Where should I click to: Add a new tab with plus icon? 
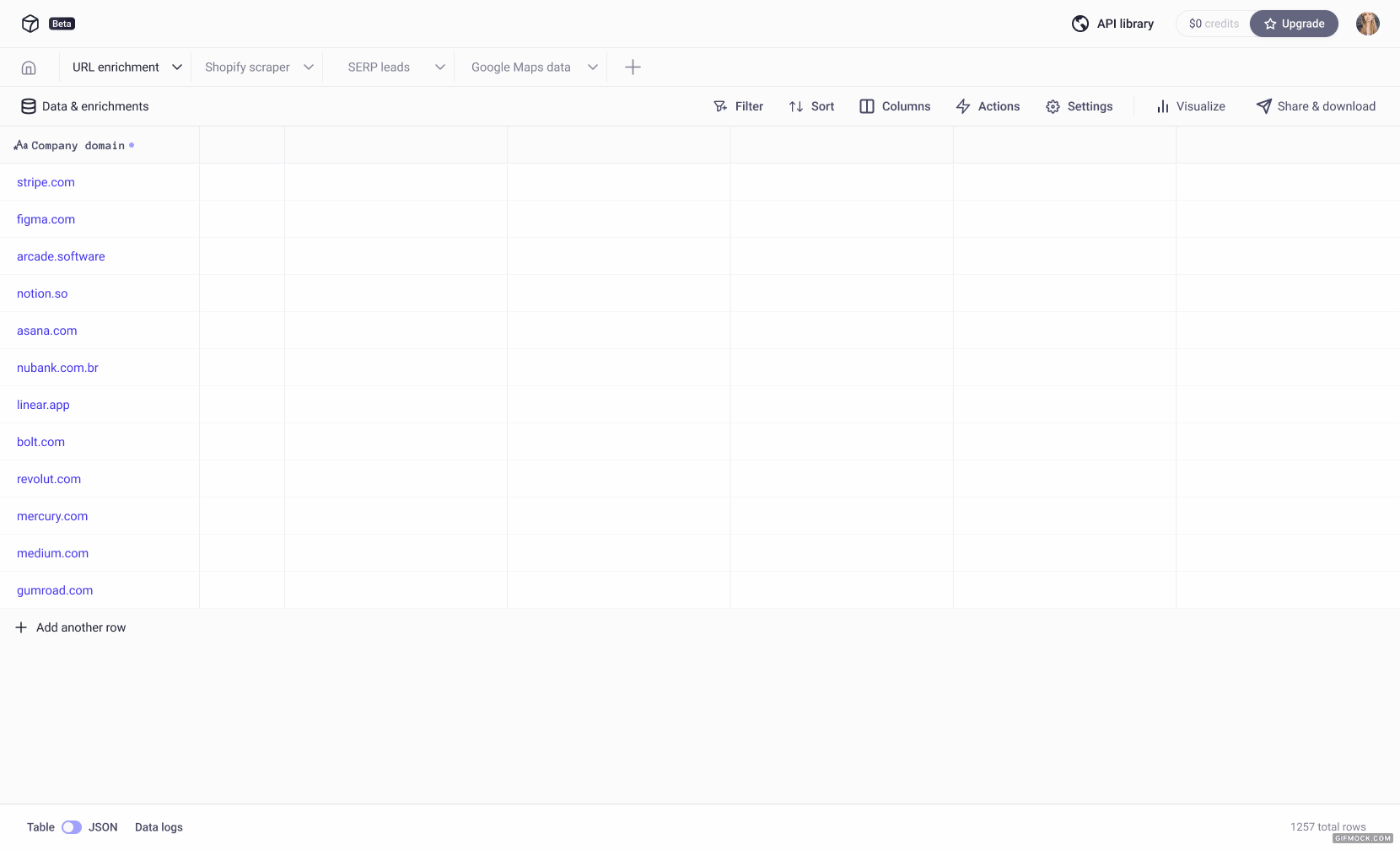point(633,67)
